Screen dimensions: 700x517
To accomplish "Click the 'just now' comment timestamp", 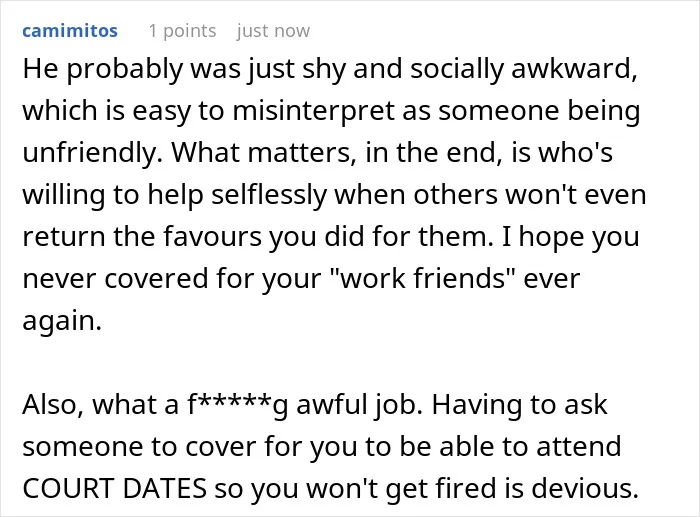I will [x=273, y=31].
